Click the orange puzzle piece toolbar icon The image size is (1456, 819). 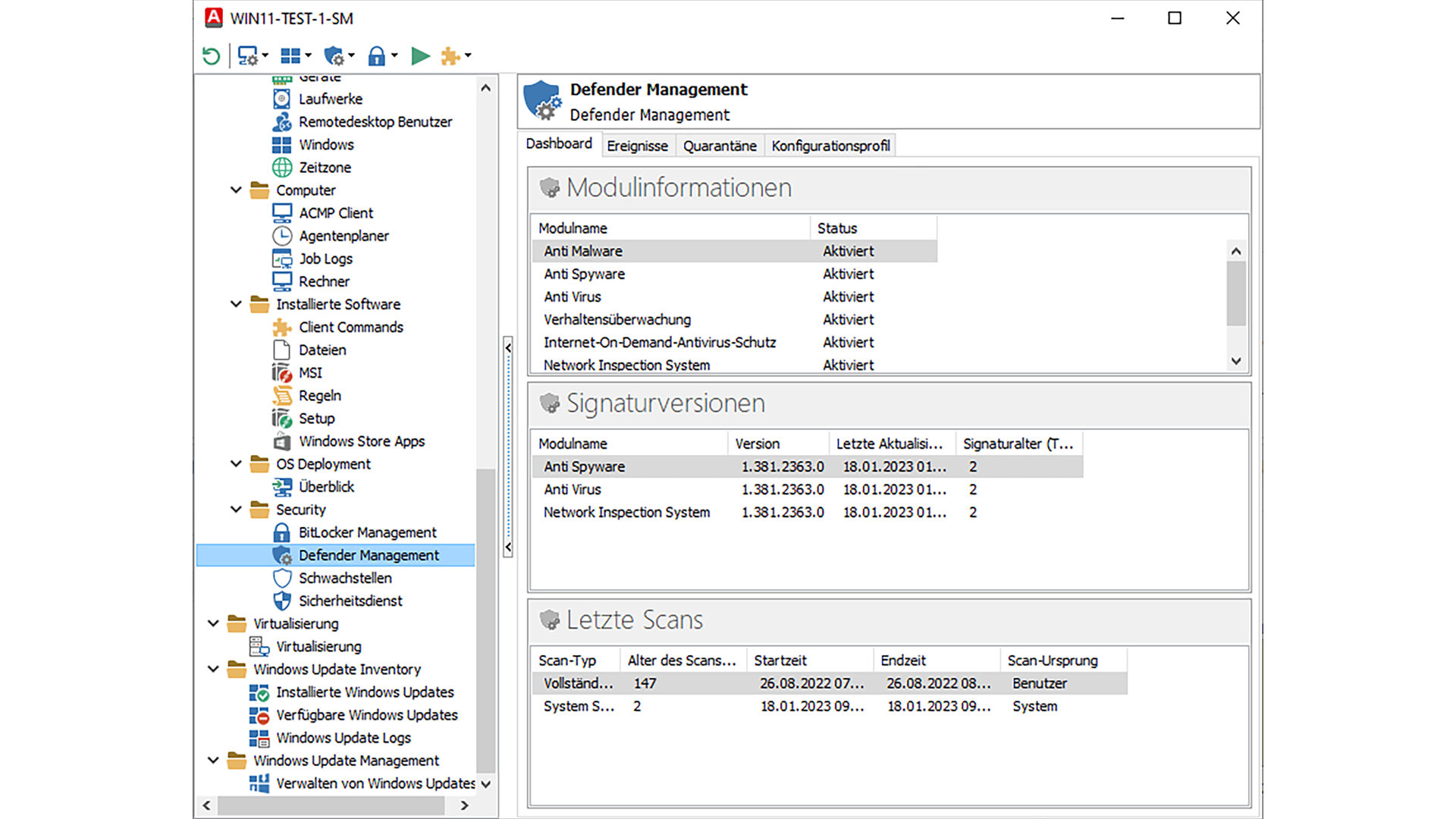[x=450, y=55]
